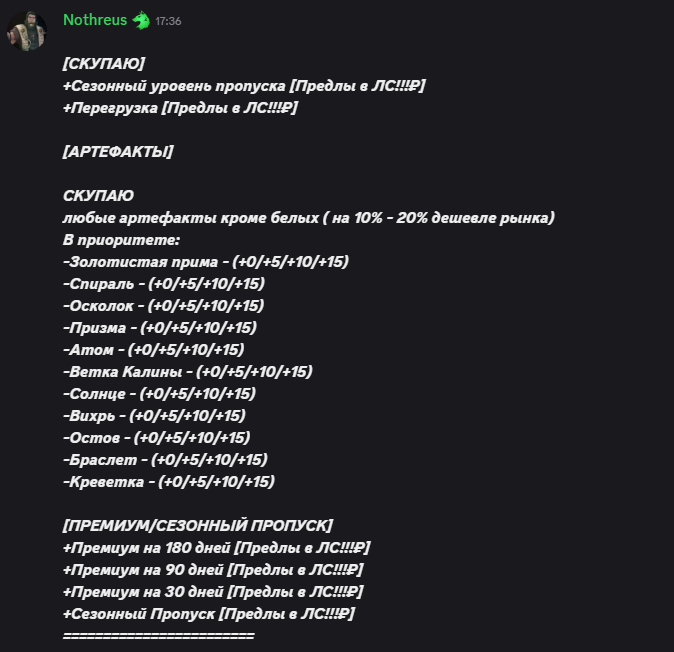
Task: Click the [АРТЕФАКТЫ] header
Action: (x=118, y=151)
